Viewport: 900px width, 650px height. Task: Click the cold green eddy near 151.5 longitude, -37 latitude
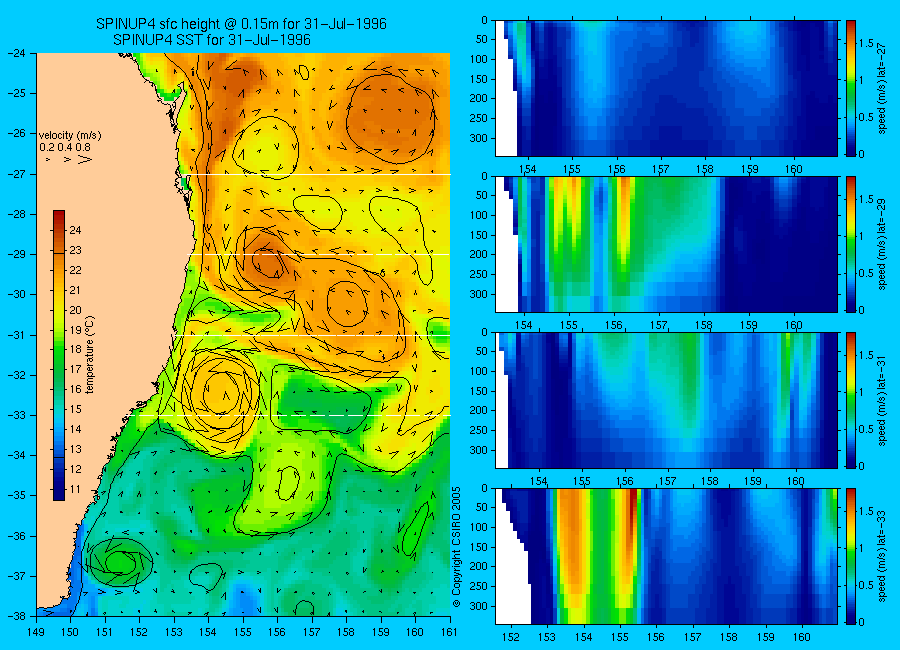point(121,562)
